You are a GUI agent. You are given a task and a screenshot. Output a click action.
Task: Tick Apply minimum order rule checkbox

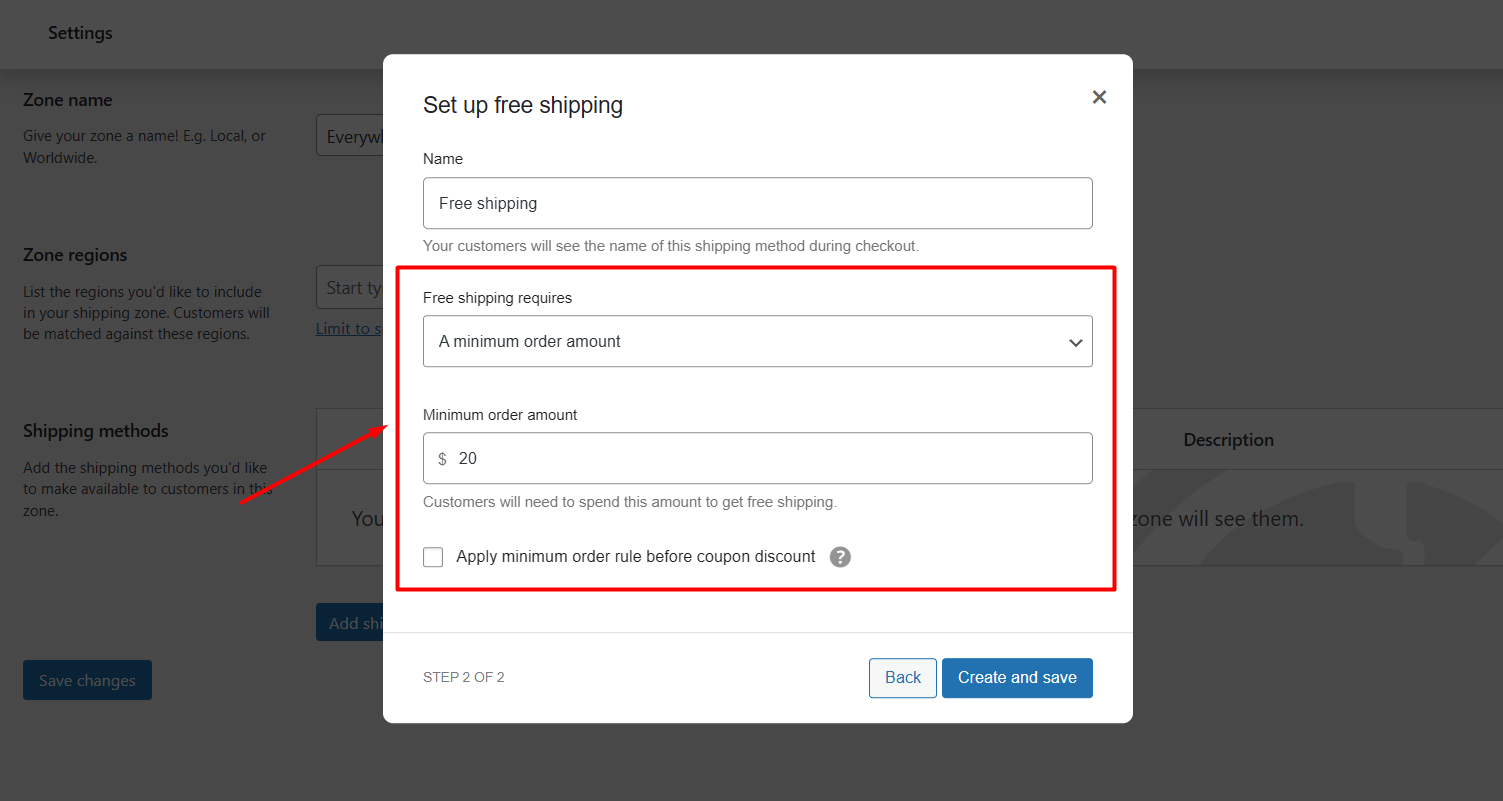(x=433, y=557)
